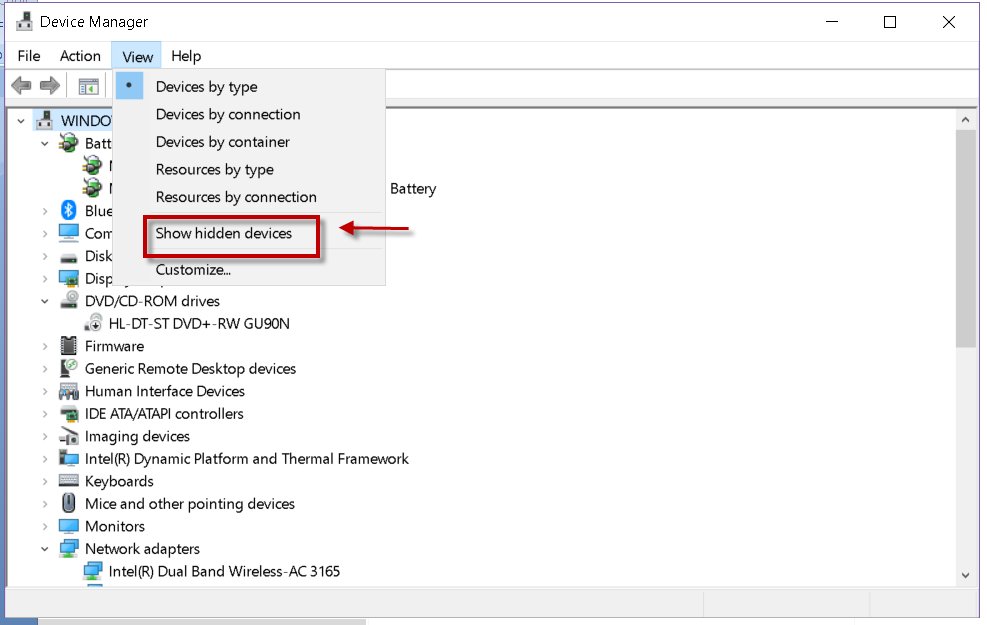Click the Intel Dynamic Platform folder icon
Screen dimensions: 987x625
tap(69, 458)
